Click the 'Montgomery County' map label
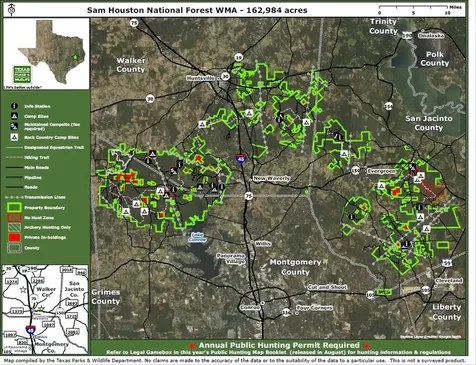This screenshot has width=476, height=365. (x=295, y=267)
